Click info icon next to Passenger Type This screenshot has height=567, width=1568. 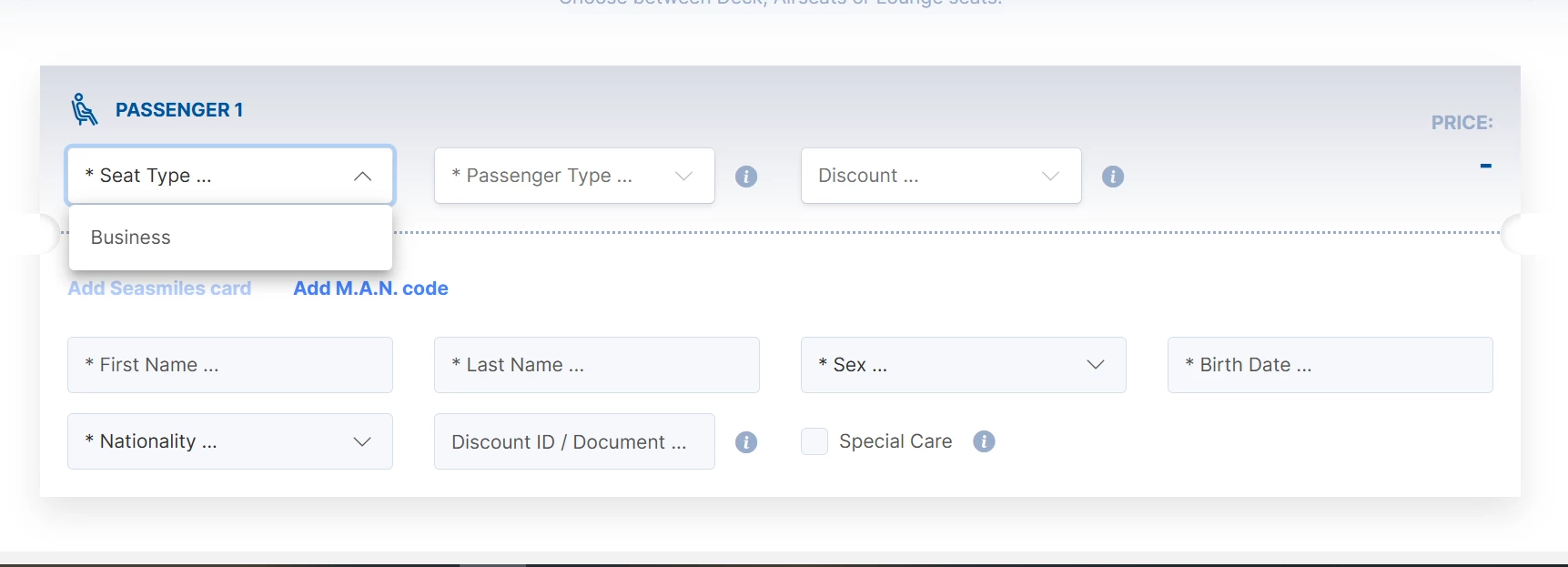click(746, 177)
